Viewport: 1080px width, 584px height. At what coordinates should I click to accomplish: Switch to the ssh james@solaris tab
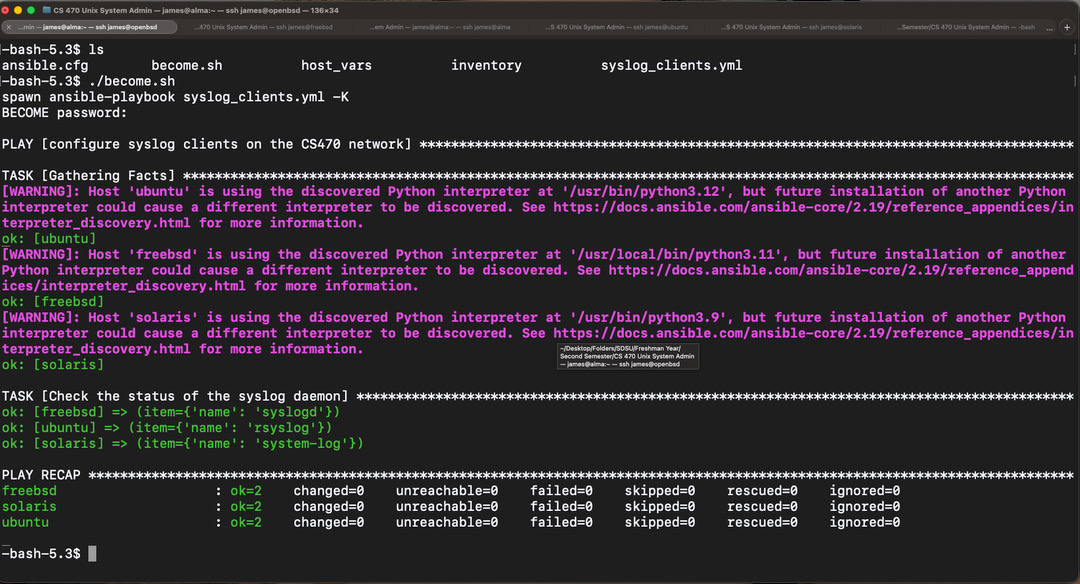(793, 27)
